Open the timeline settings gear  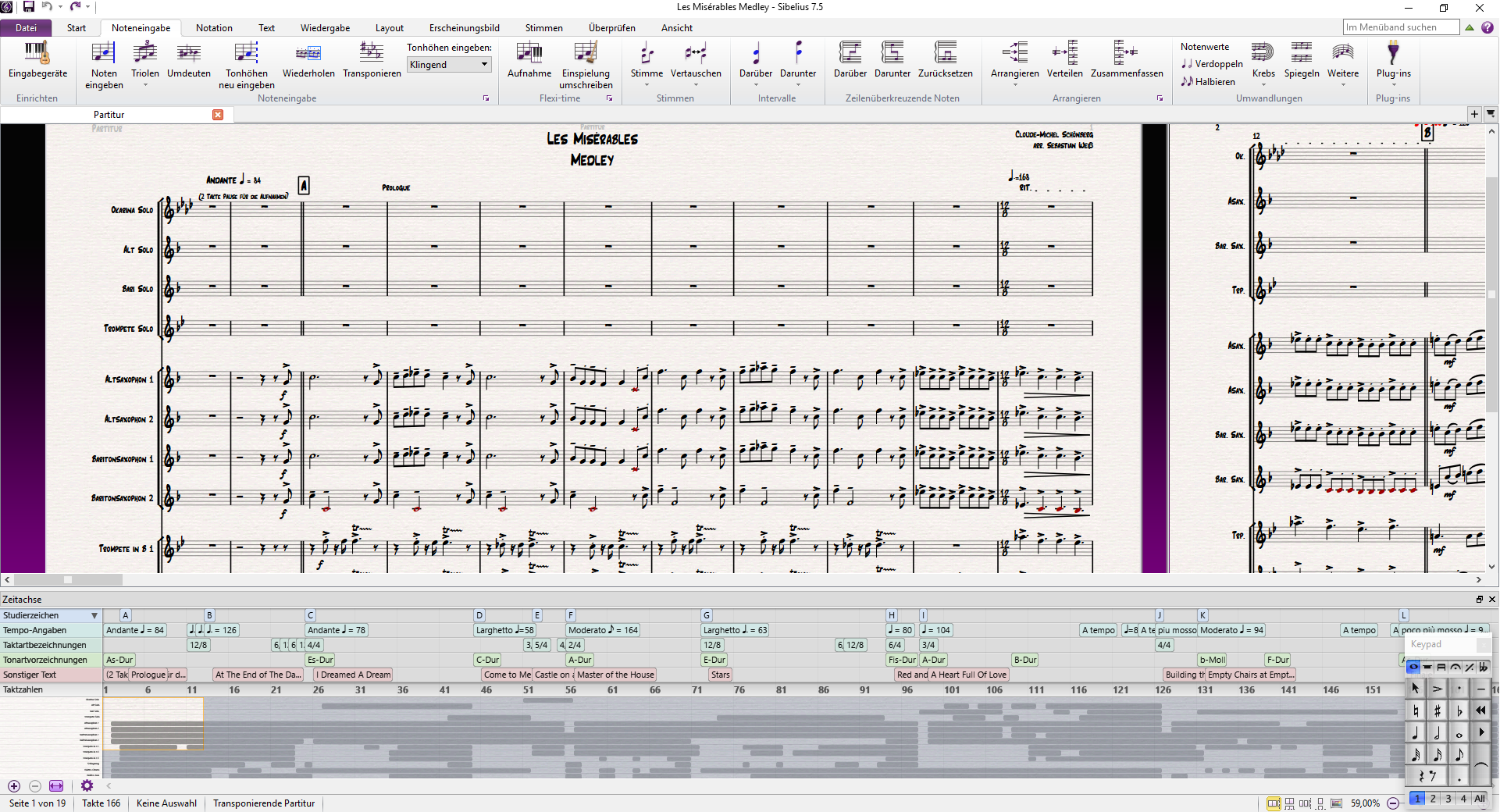pos(87,786)
